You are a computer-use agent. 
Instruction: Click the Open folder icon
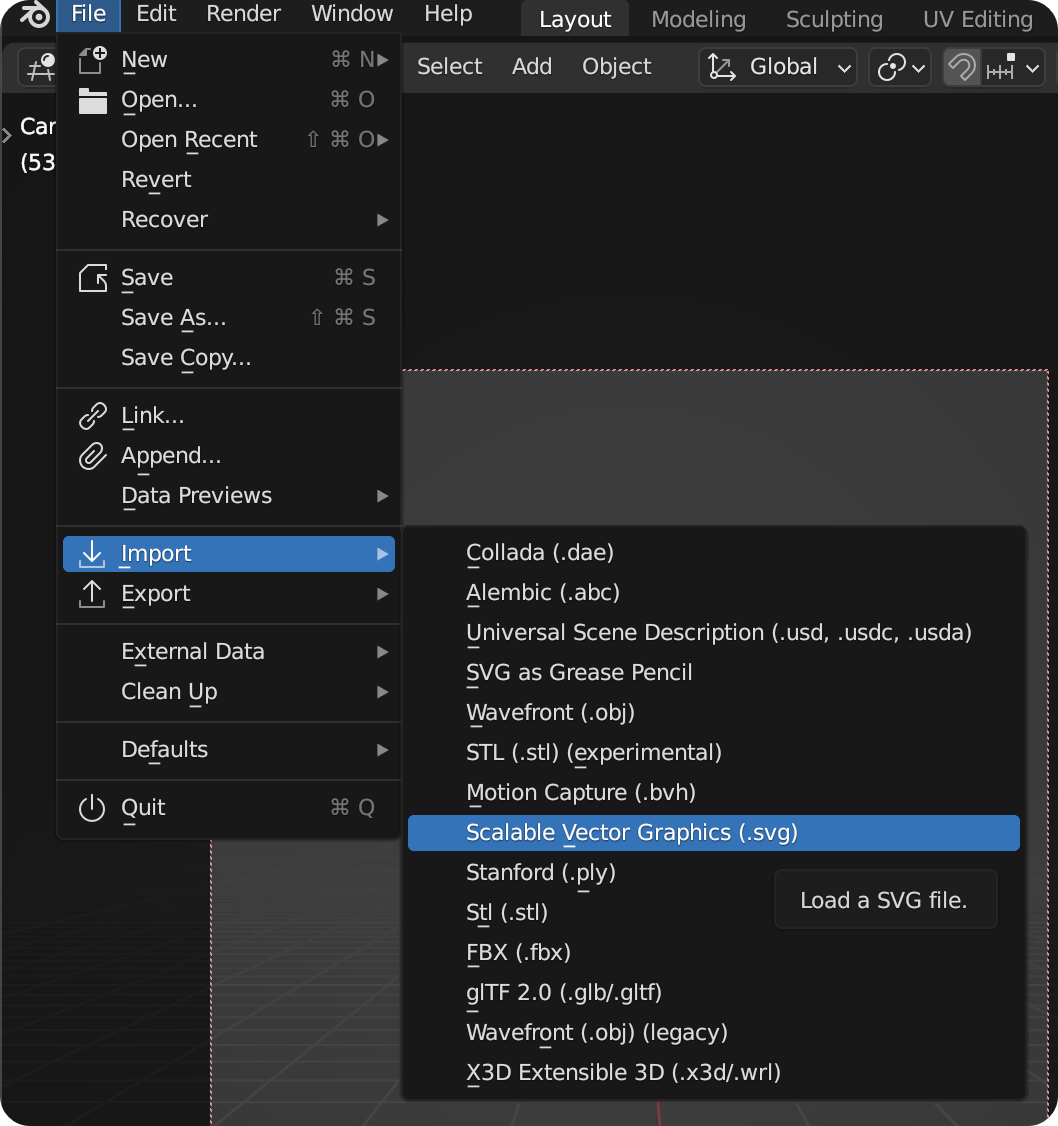[x=93, y=100]
